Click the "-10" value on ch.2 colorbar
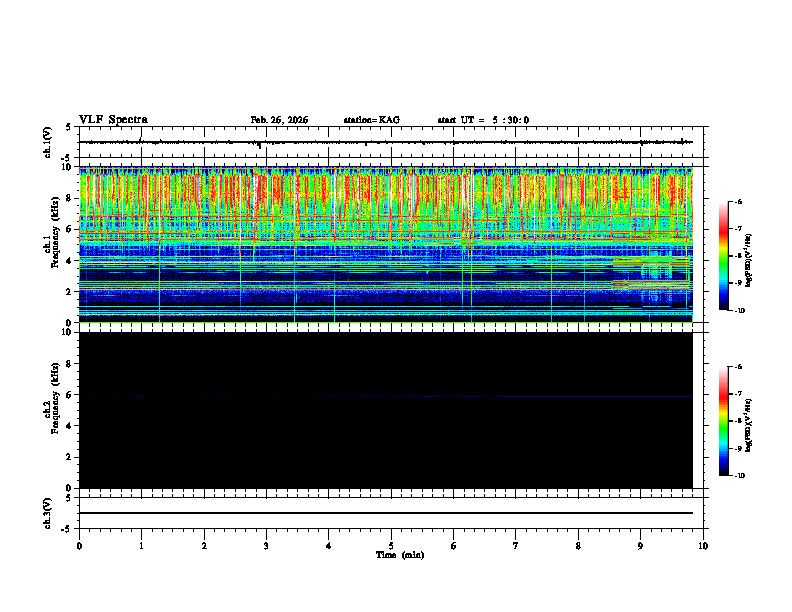 coord(739,476)
